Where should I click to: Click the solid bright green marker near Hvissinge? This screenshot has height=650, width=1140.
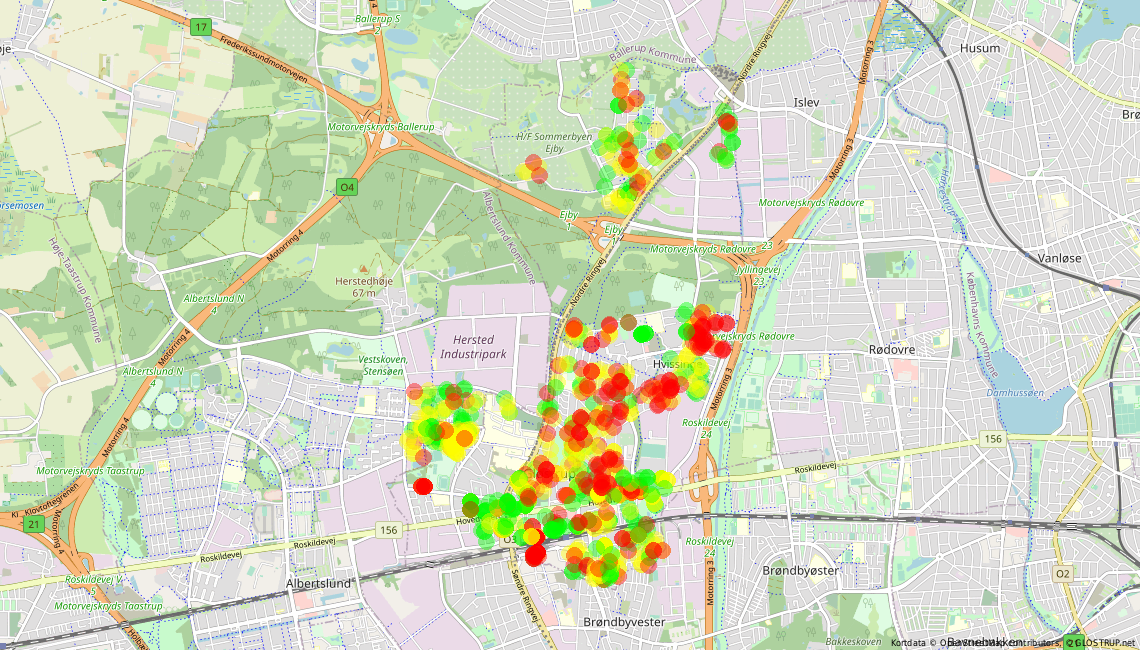643,334
